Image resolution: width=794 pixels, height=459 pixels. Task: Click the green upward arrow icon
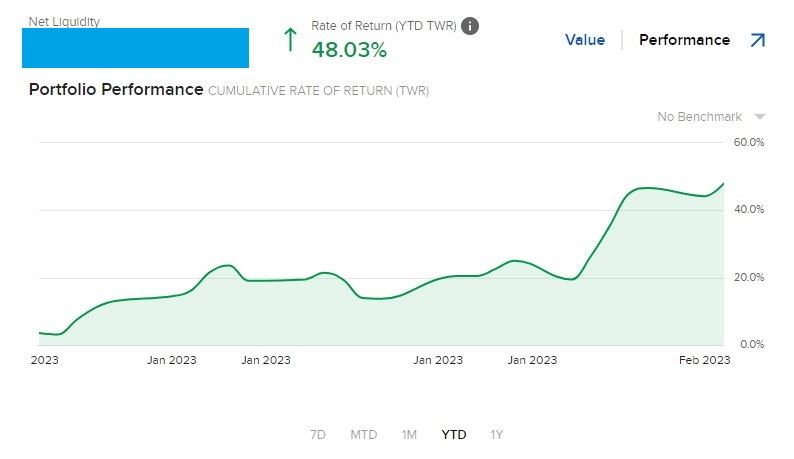point(290,40)
